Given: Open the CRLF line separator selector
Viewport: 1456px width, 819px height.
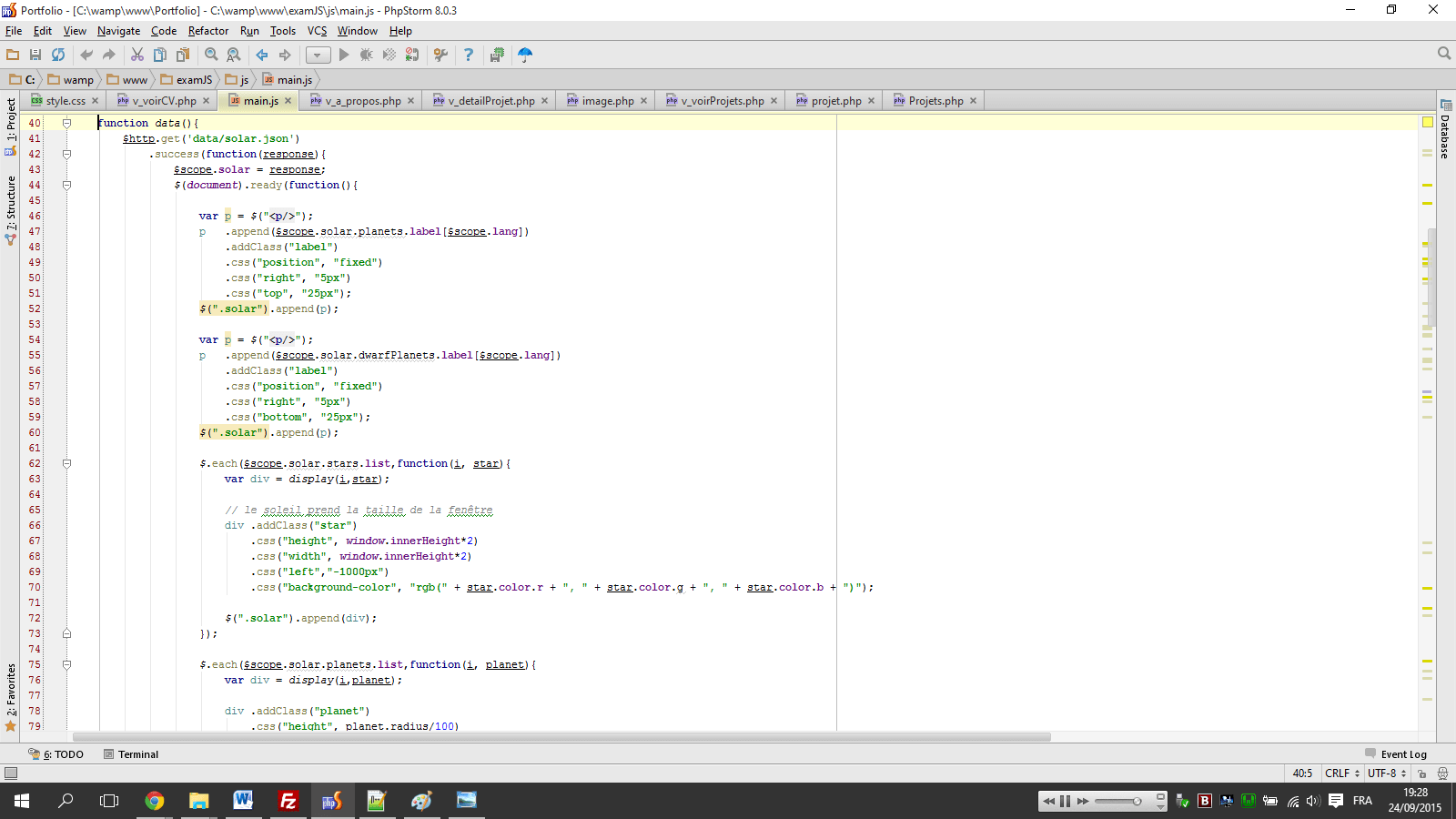Looking at the screenshot, I should coord(1342,773).
